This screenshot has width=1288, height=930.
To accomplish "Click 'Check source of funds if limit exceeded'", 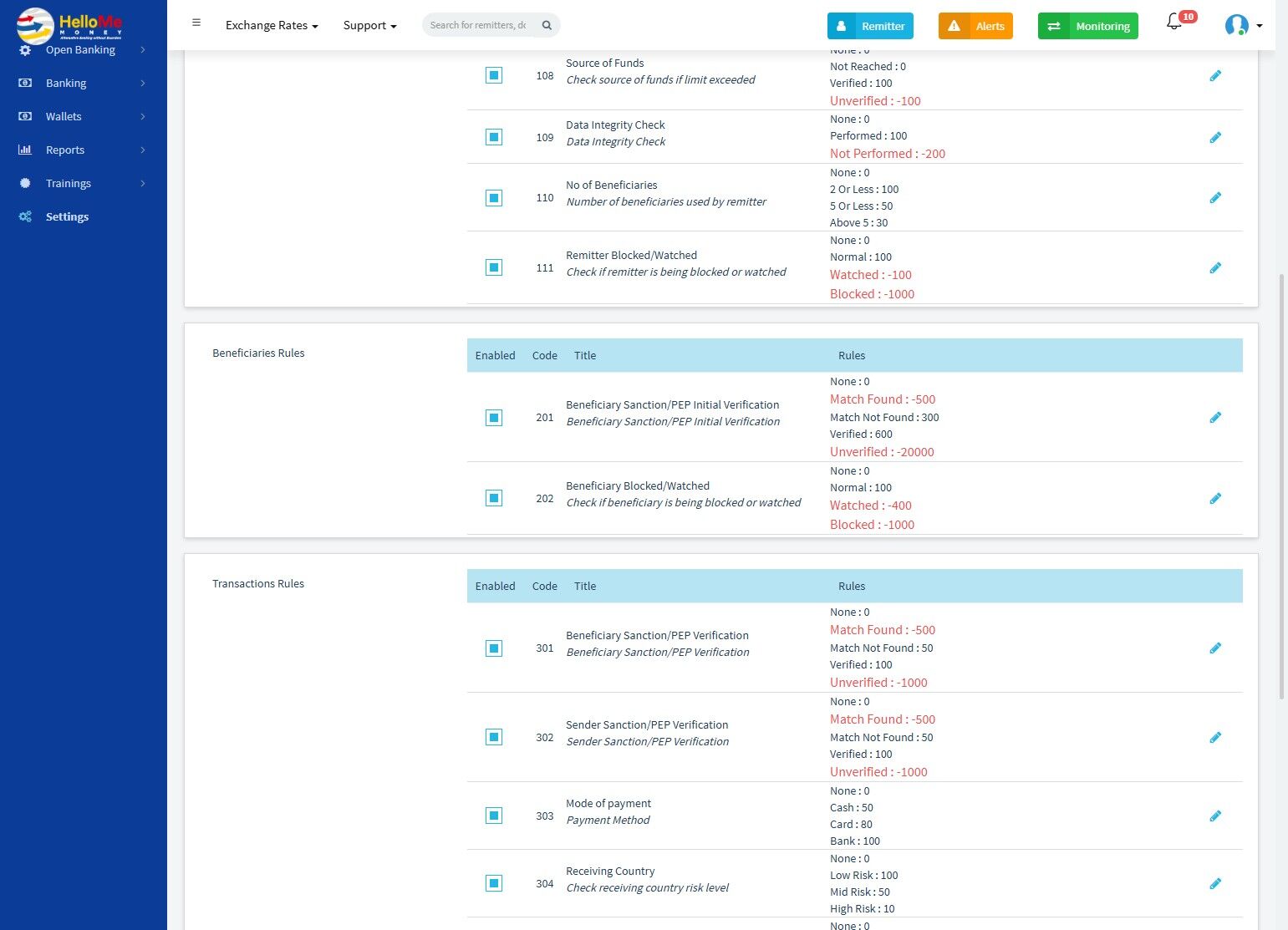I will 660,80.
